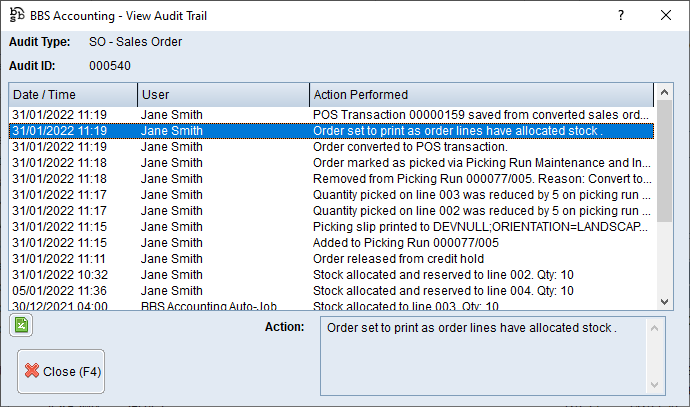Screen dimensions: 690x407
Task: Sort by the User column header
Action: click(x=223, y=94)
